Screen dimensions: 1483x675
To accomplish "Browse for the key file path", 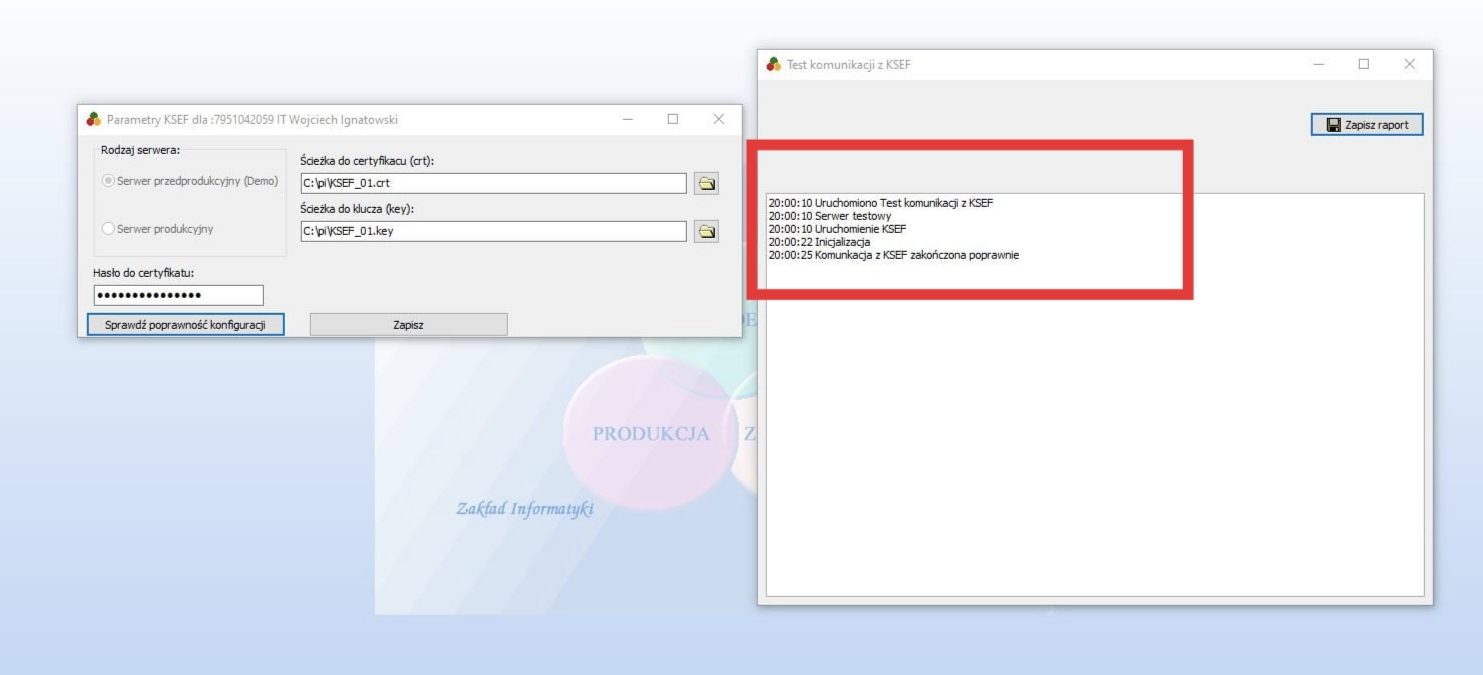I will [x=707, y=231].
